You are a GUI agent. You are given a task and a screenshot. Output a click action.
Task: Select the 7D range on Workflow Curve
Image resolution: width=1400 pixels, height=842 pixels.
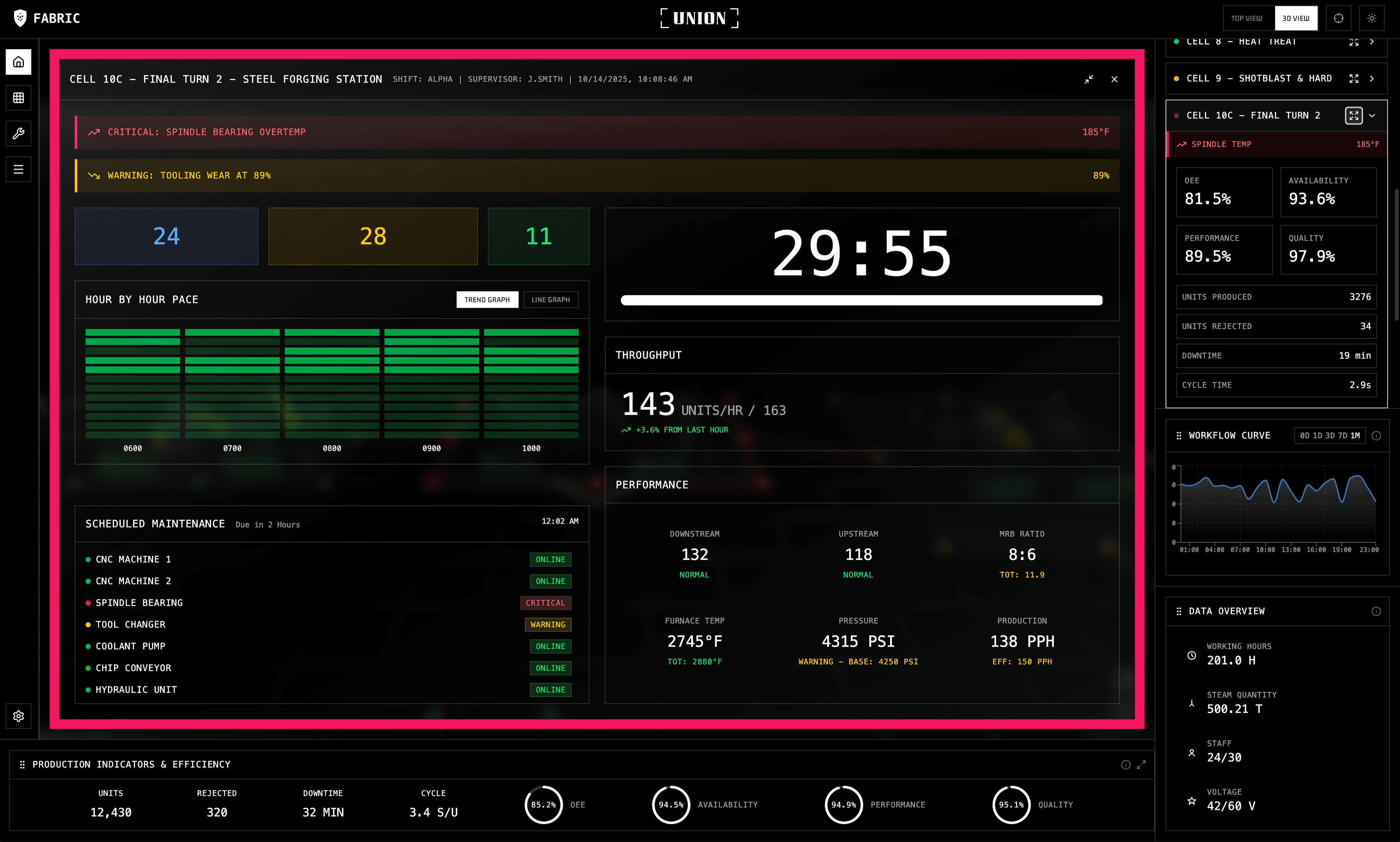point(1343,436)
